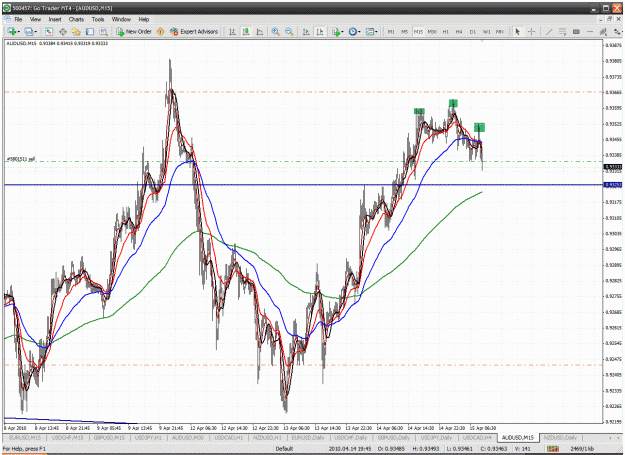Viewport: 625px width, 455px height.
Task: Switch to the GBPUSD,M15 chart tab
Action: pyautogui.click(x=109, y=438)
